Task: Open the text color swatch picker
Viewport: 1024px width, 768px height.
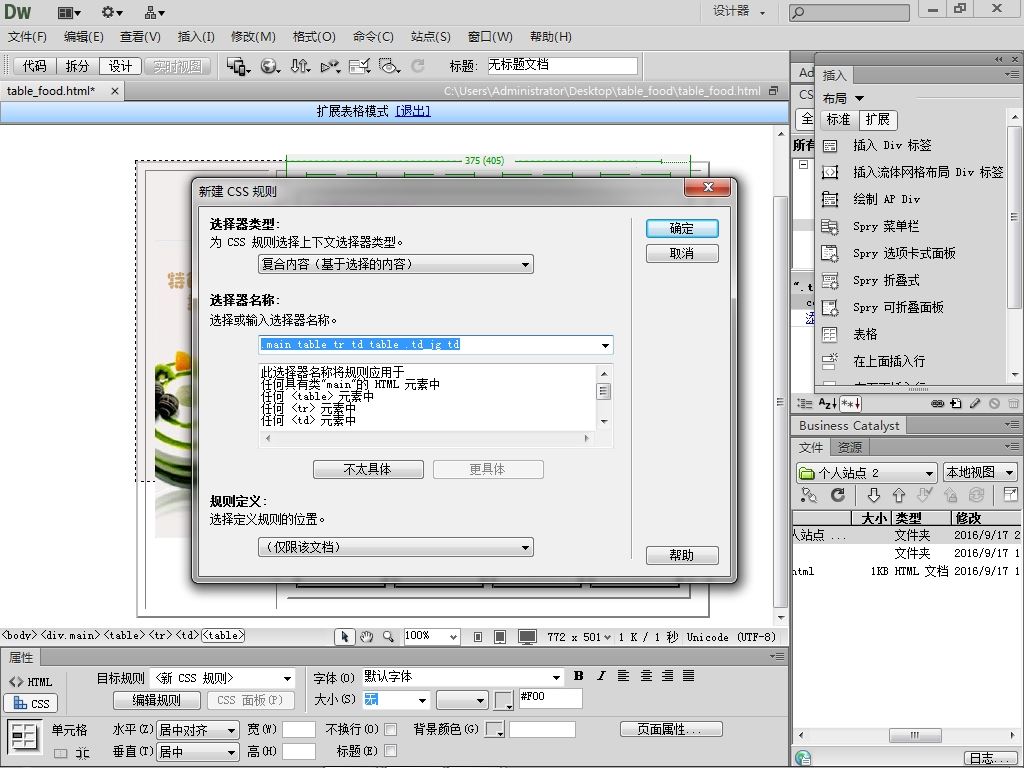Action: [x=504, y=701]
